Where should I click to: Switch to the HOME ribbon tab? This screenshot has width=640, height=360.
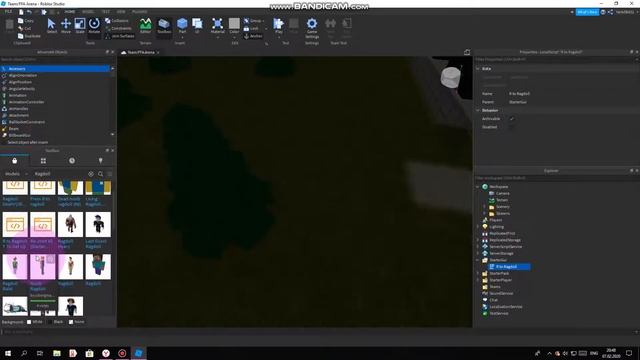tap(70, 12)
